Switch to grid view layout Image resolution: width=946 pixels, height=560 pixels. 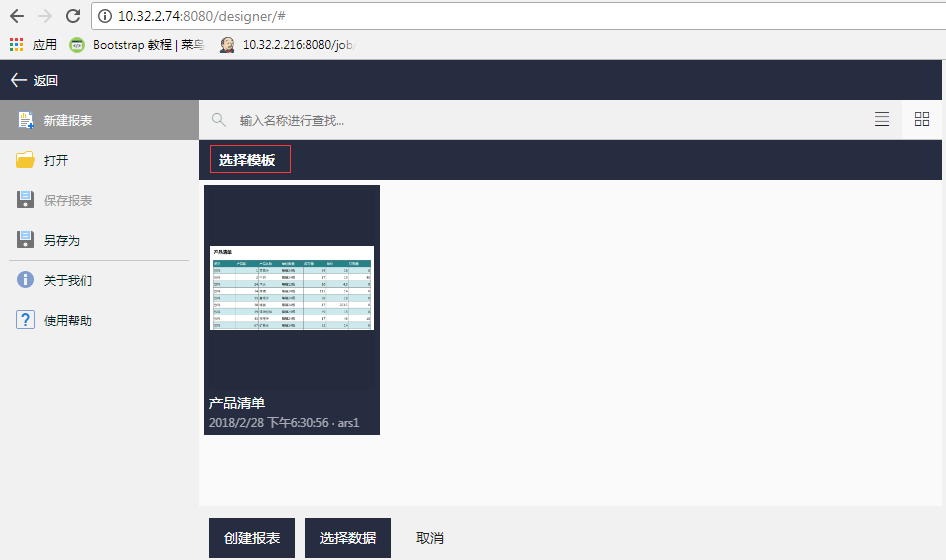tap(922, 120)
